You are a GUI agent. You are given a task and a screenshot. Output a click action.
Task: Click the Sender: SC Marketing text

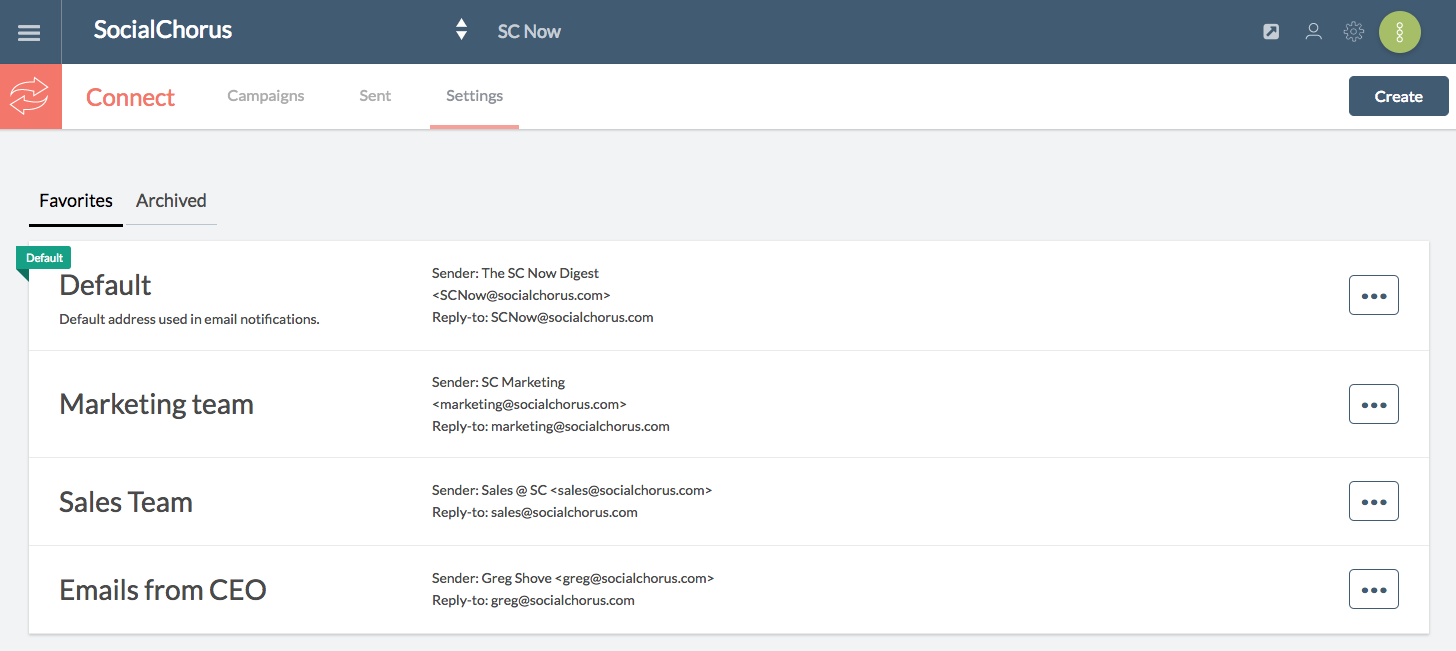tap(498, 382)
